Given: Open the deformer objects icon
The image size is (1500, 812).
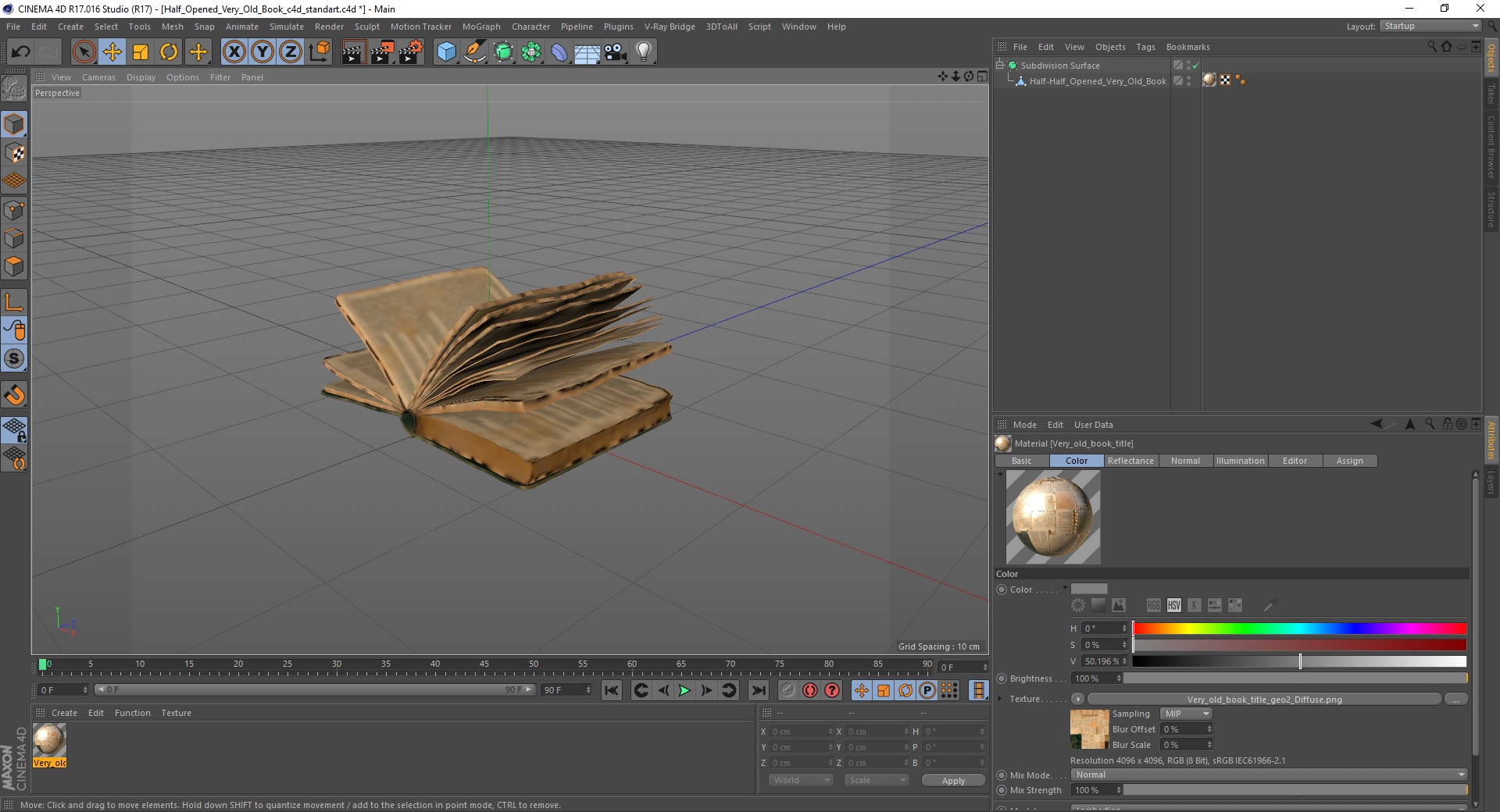Looking at the screenshot, I should (x=559, y=52).
